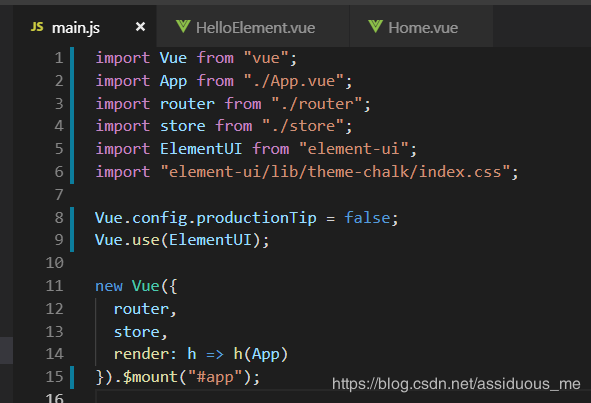Click the ElementUI identifier in line 5
The height and width of the screenshot is (403, 591).
click(x=201, y=149)
